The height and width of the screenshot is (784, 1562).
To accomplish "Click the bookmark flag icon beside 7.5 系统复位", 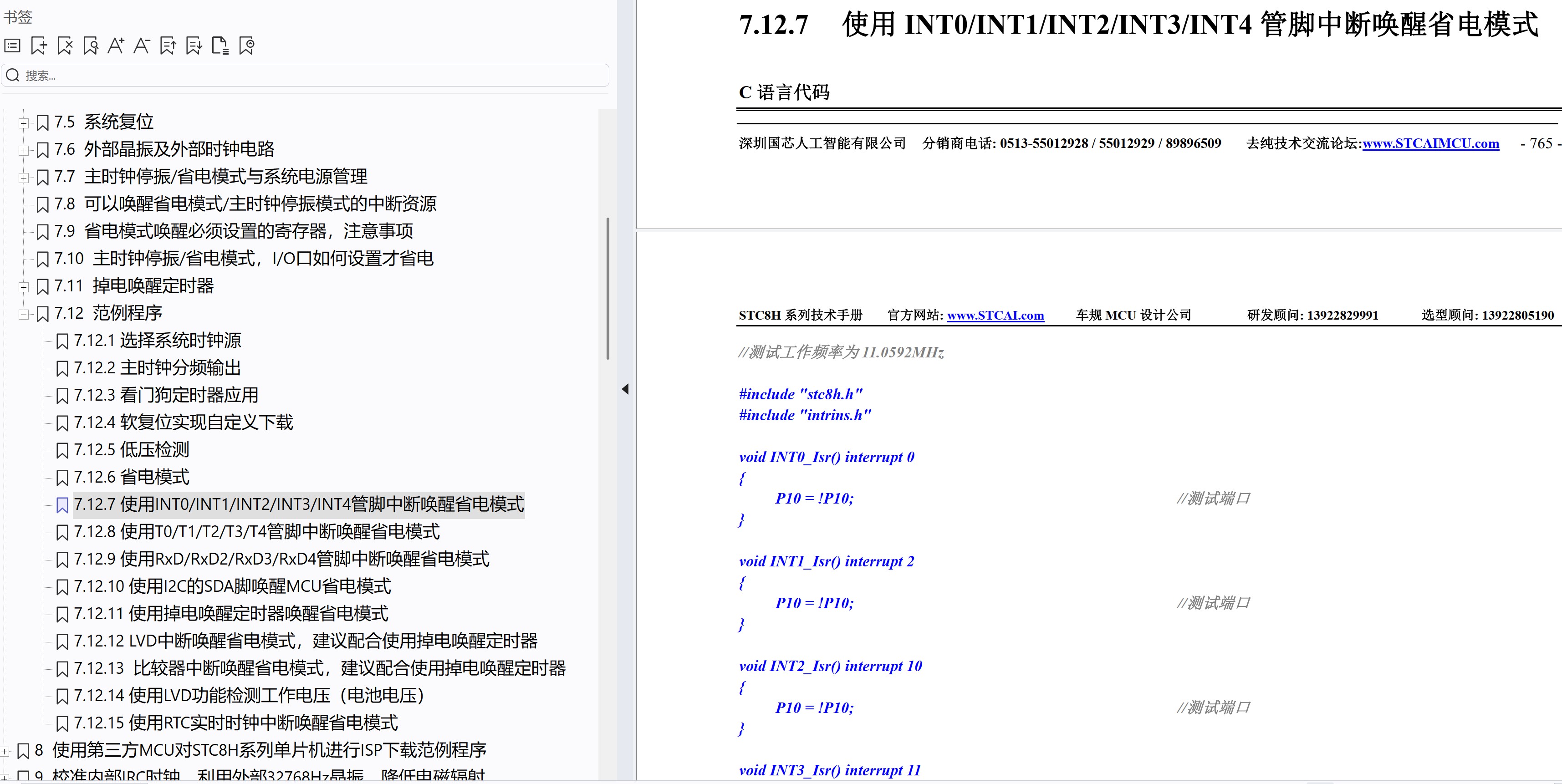I will [42, 123].
